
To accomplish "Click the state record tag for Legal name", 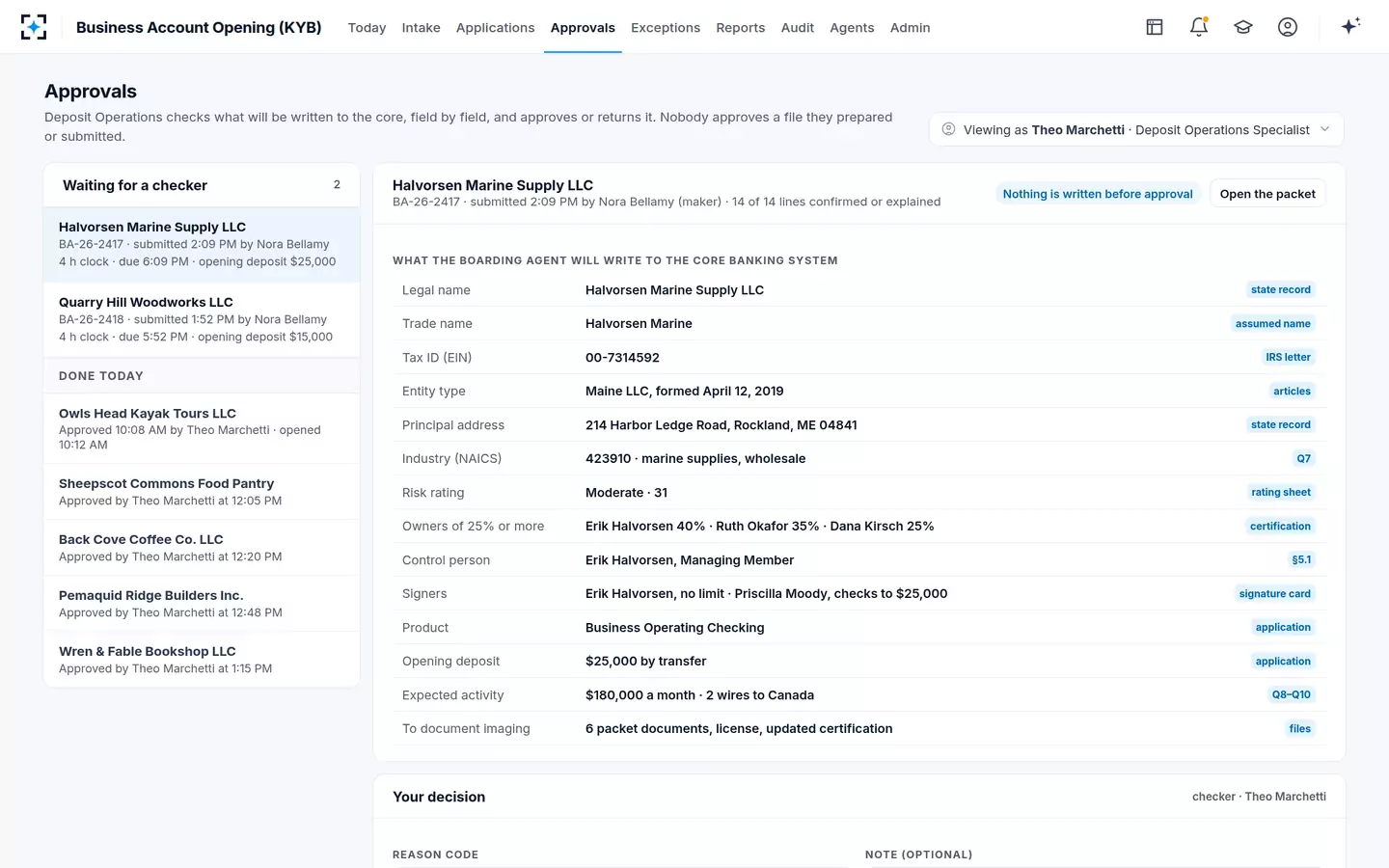I will click(1281, 289).
